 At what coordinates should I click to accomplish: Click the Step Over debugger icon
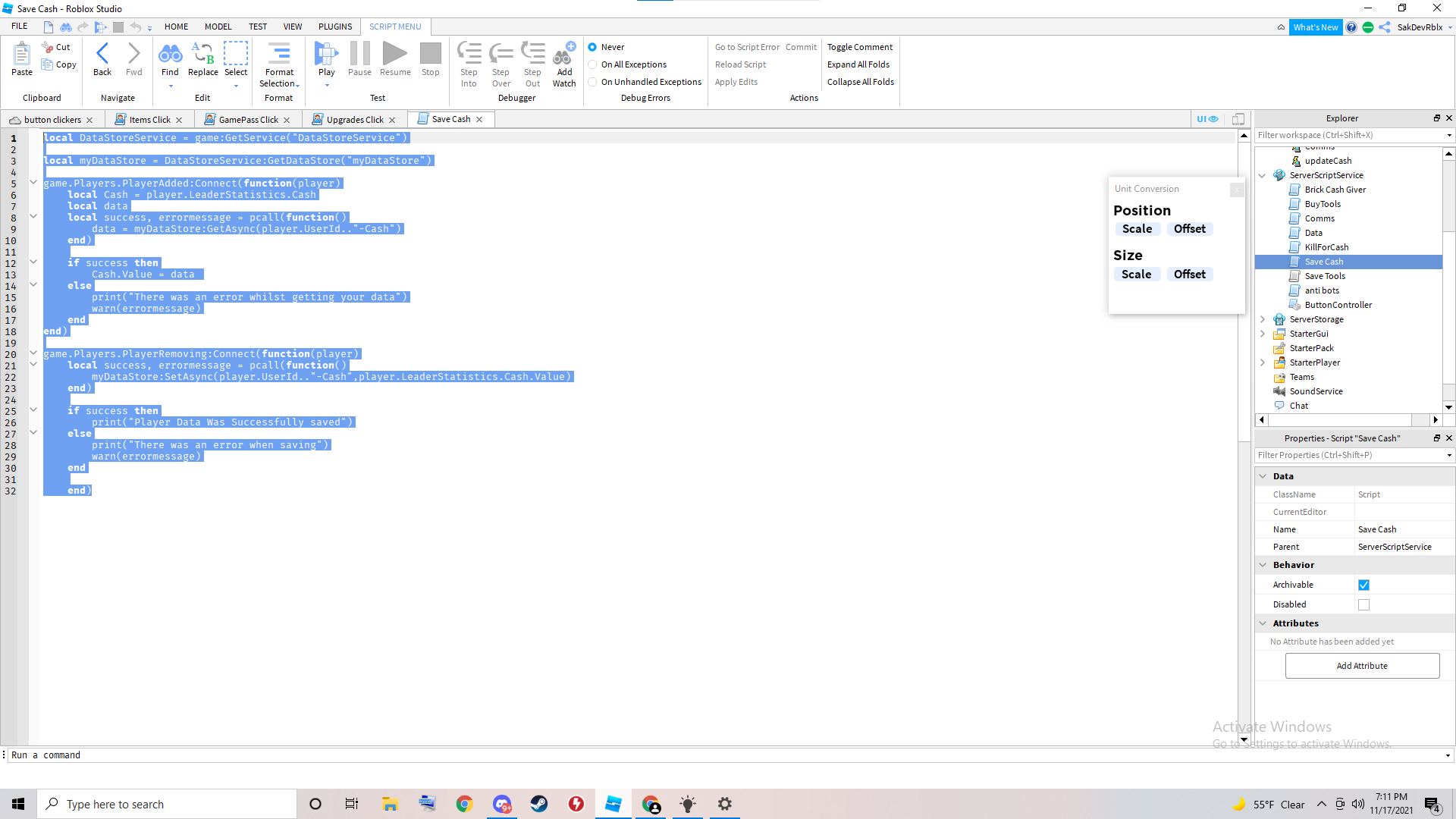point(500,54)
